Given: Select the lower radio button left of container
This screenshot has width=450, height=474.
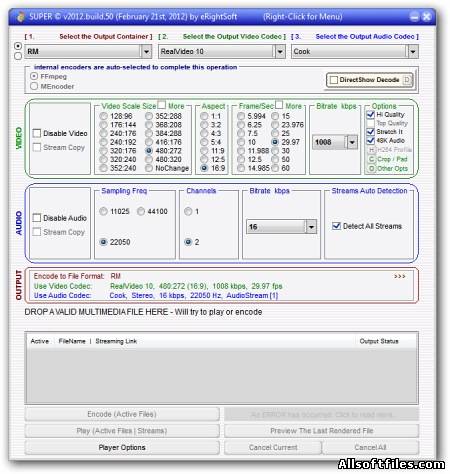Looking at the screenshot, I should pos(18,56).
